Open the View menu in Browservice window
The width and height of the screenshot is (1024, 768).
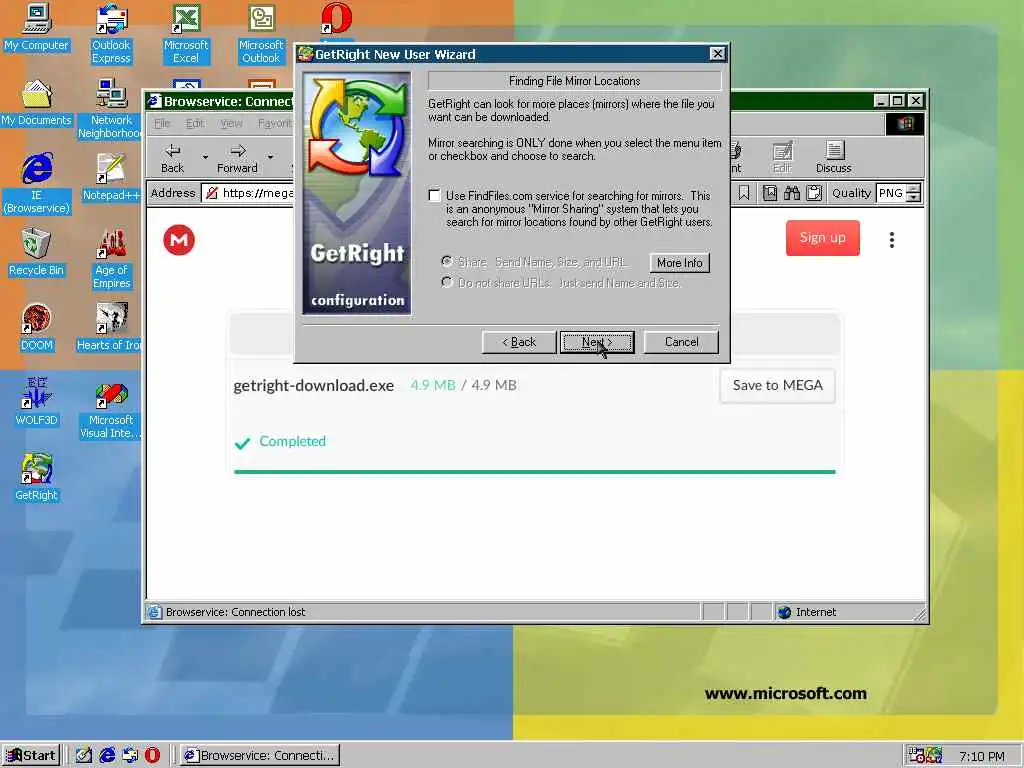231,123
